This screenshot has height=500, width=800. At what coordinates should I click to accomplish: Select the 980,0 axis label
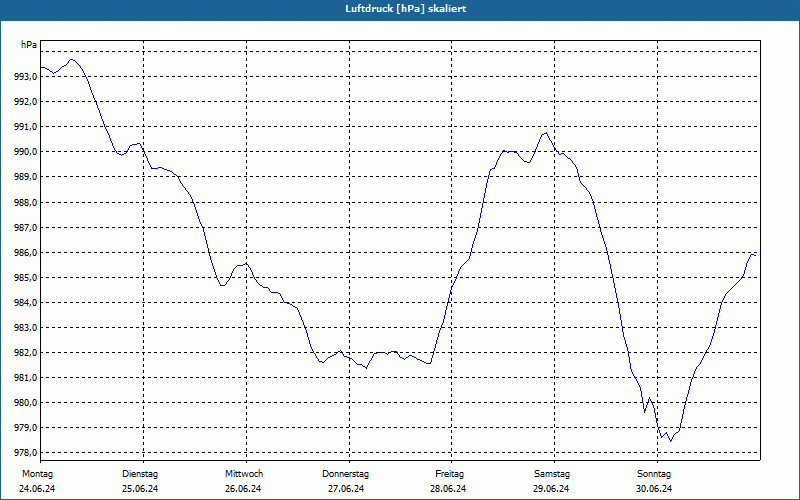pyautogui.click(x=26, y=403)
